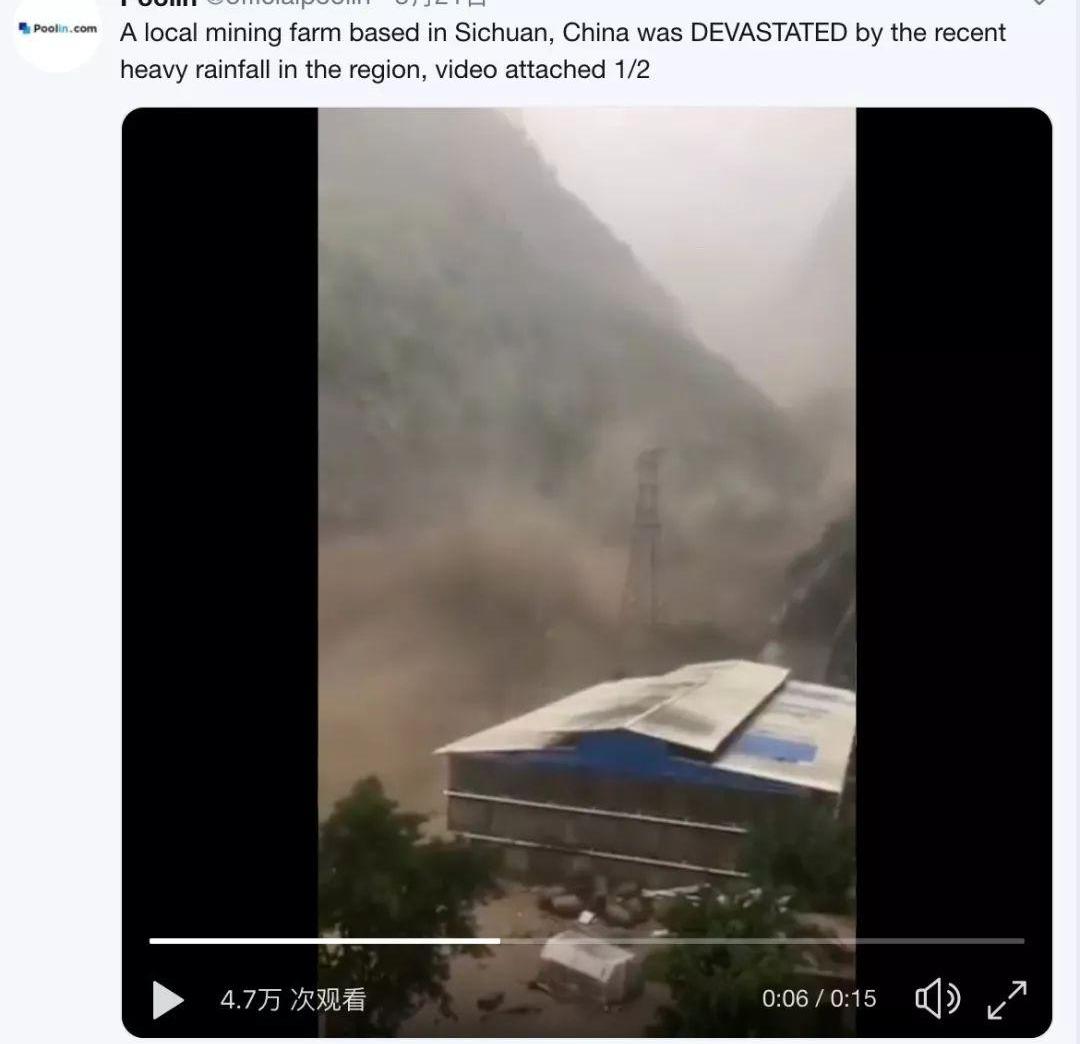Screen dimensions: 1080x1044
Task: Open the Poolin account name at the top
Action: [x=158, y=3]
